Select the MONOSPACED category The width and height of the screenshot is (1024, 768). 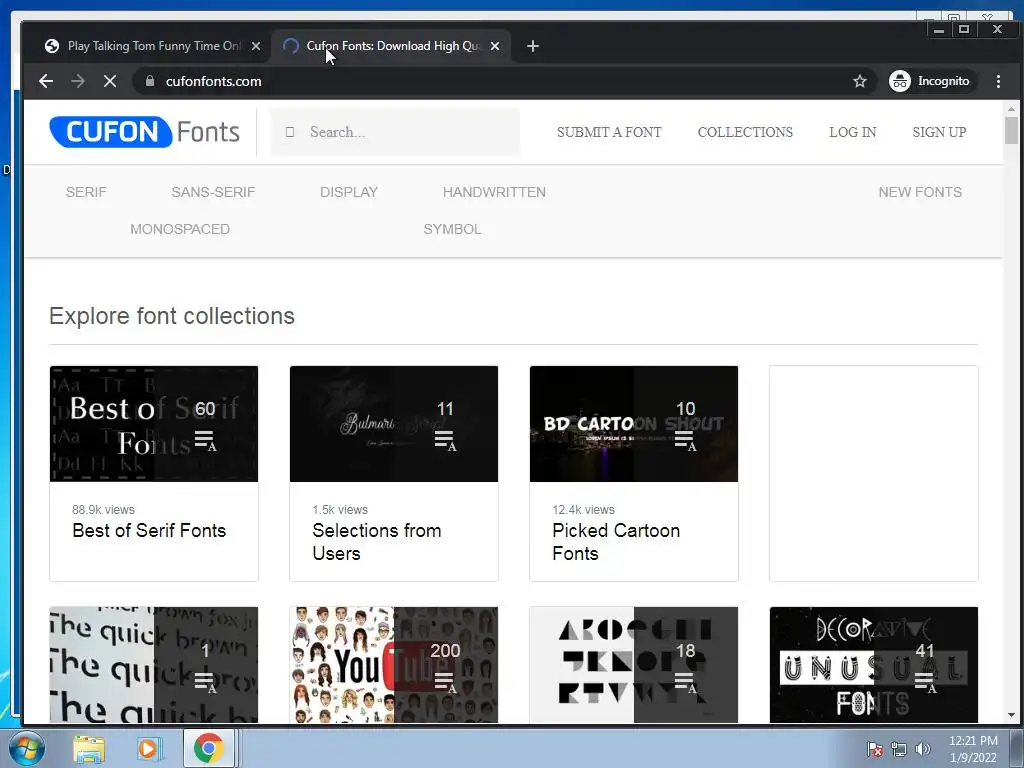tap(180, 229)
